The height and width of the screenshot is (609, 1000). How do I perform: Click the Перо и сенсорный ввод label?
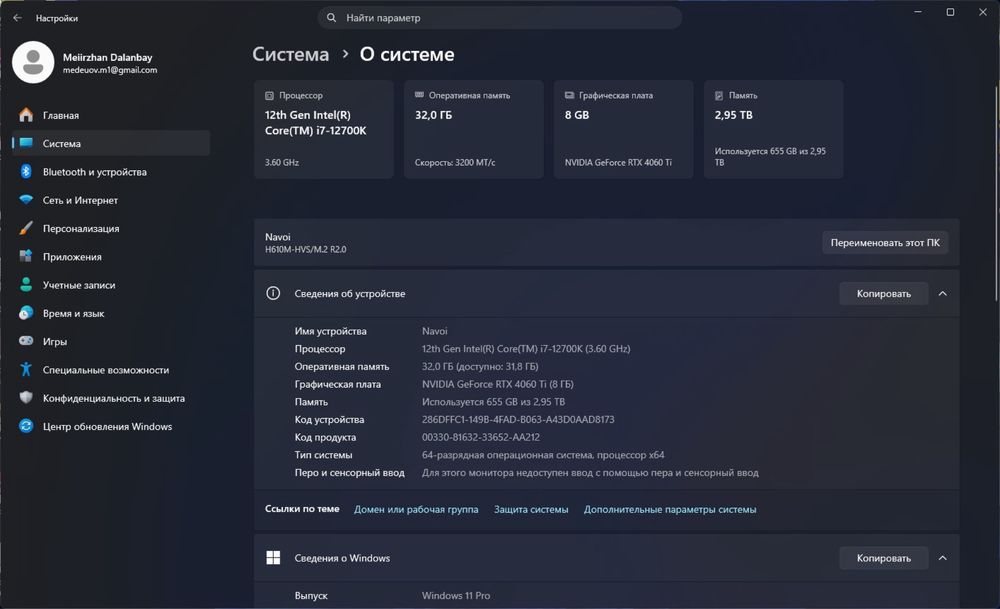(349, 473)
